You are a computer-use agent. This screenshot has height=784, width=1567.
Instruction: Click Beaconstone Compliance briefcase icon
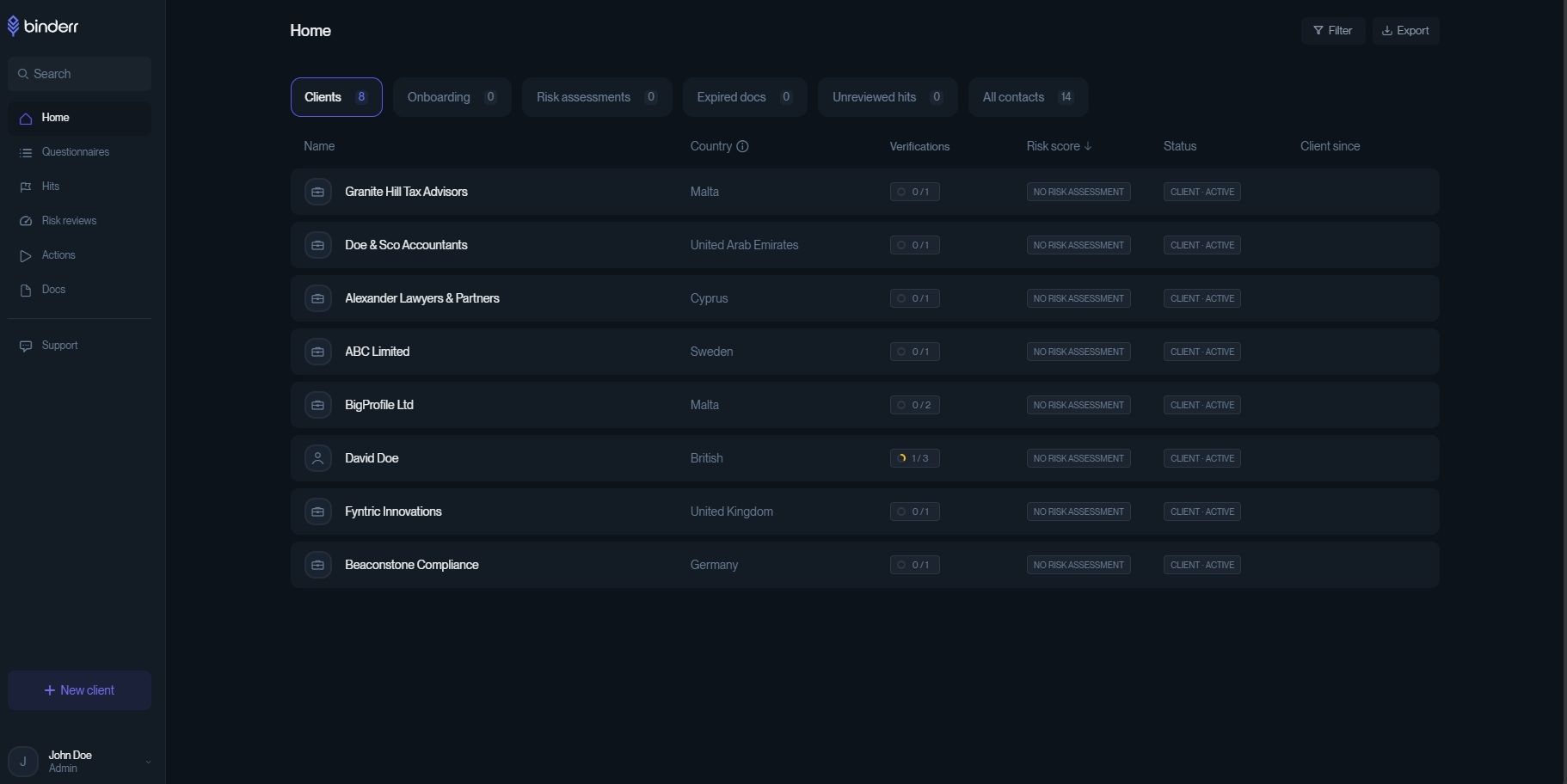318,565
